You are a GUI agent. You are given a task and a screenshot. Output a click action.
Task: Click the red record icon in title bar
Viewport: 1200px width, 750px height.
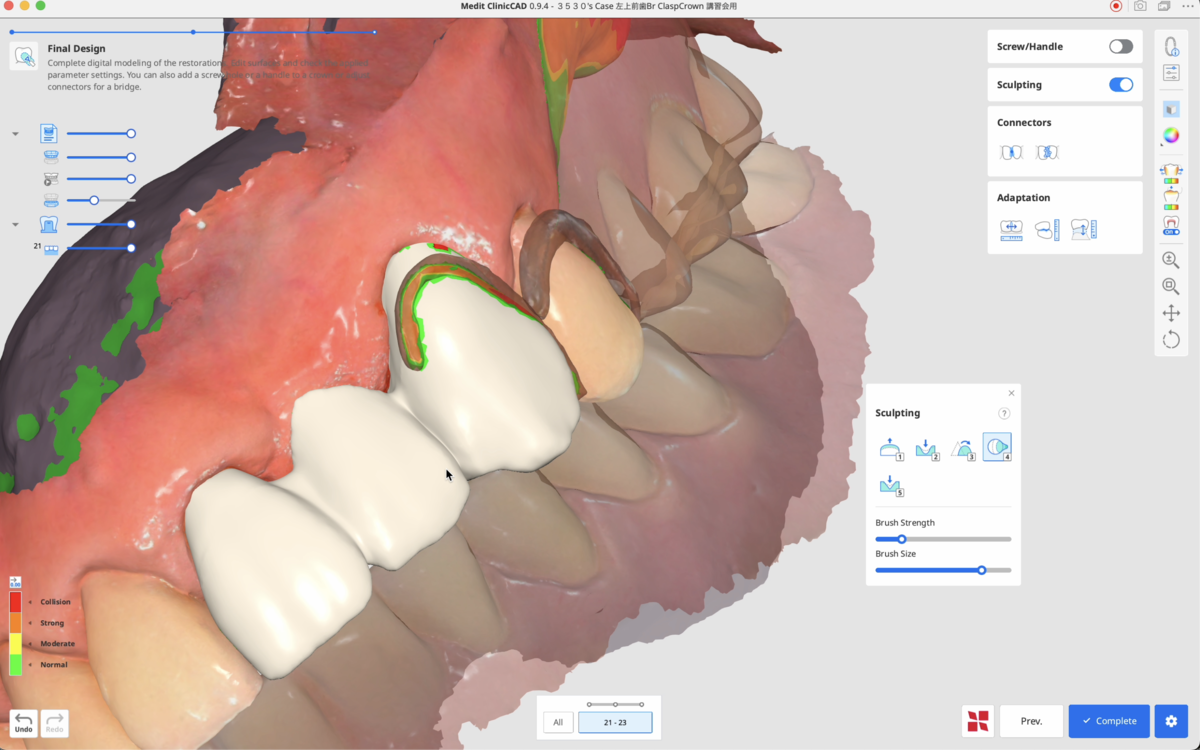(1116, 6)
